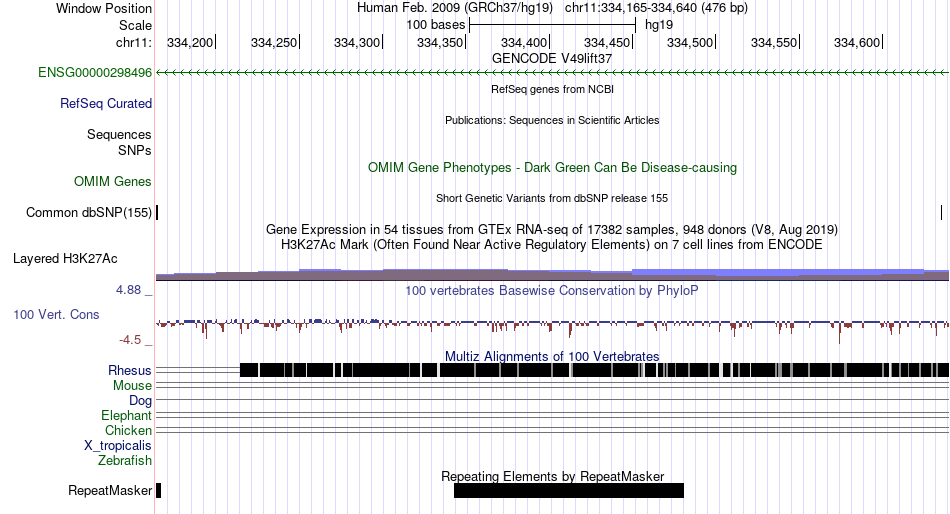Click the chr11:334,165-334,640 position text
The height and width of the screenshot is (514, 950).
[x=656, y=8]
